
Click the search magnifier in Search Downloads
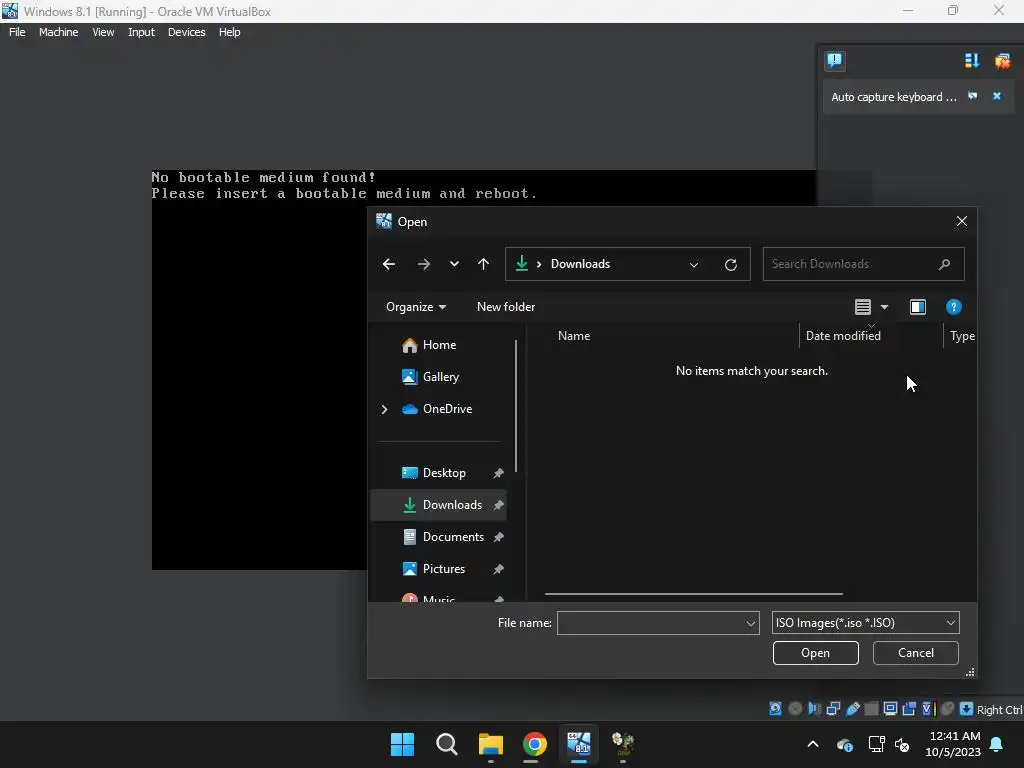point(944,264)
